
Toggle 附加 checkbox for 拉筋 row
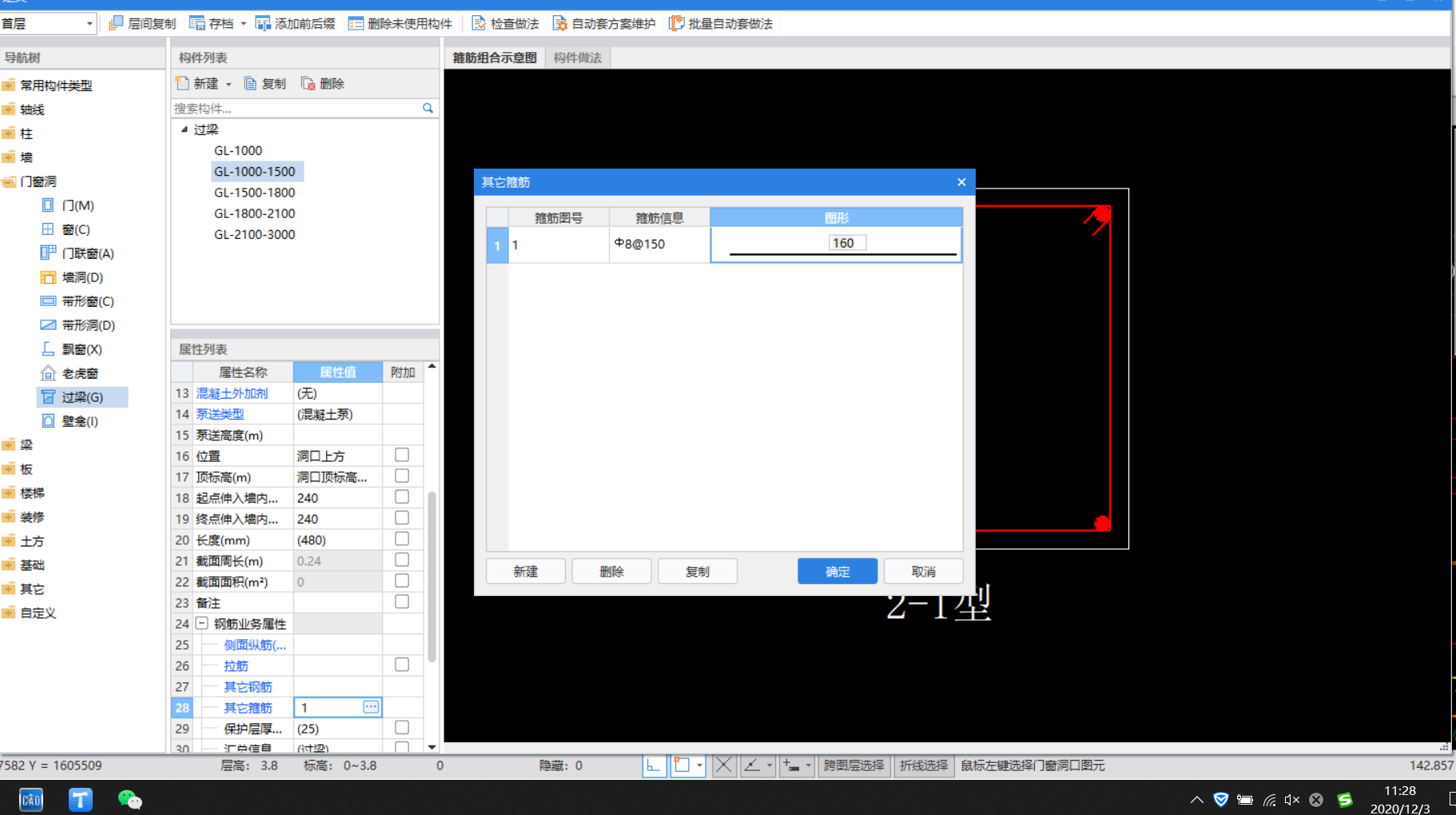click(402, 665)
